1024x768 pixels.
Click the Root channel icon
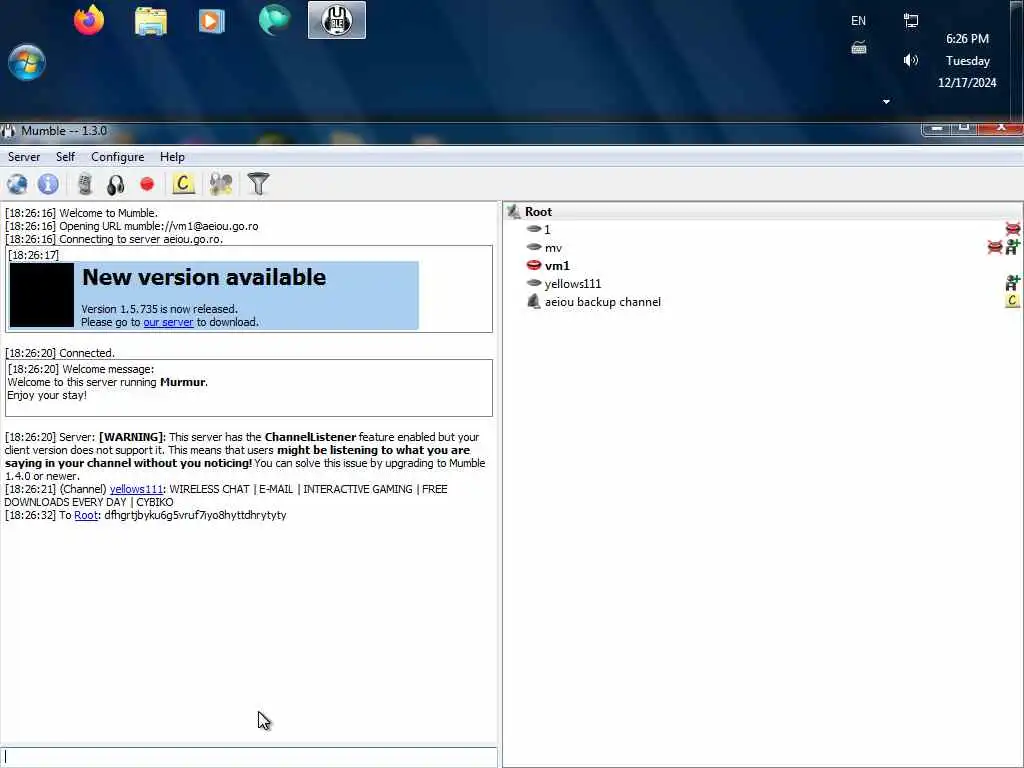[x=514, y=212]
